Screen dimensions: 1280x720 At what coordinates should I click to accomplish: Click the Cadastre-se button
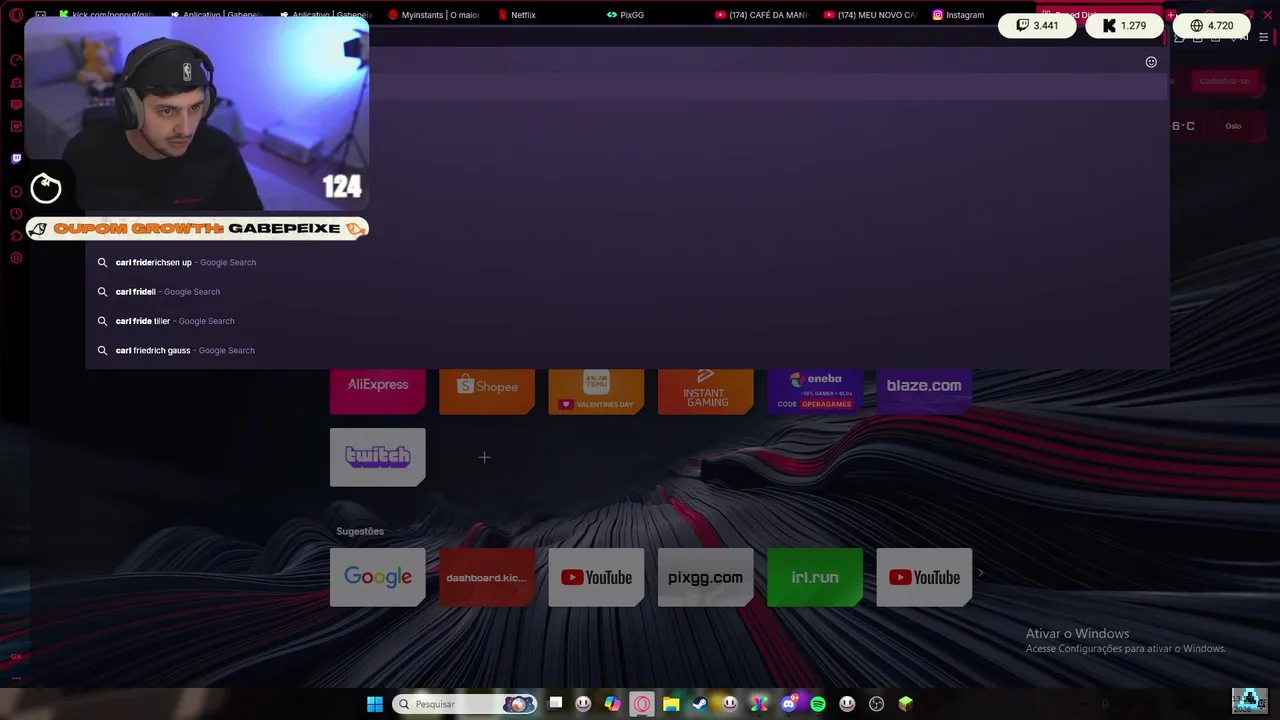click(1225, 81)
